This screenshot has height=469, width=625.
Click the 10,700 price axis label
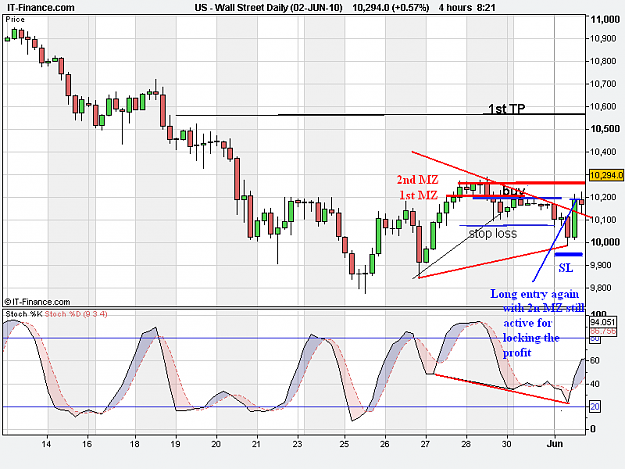(x=605, y=84)
